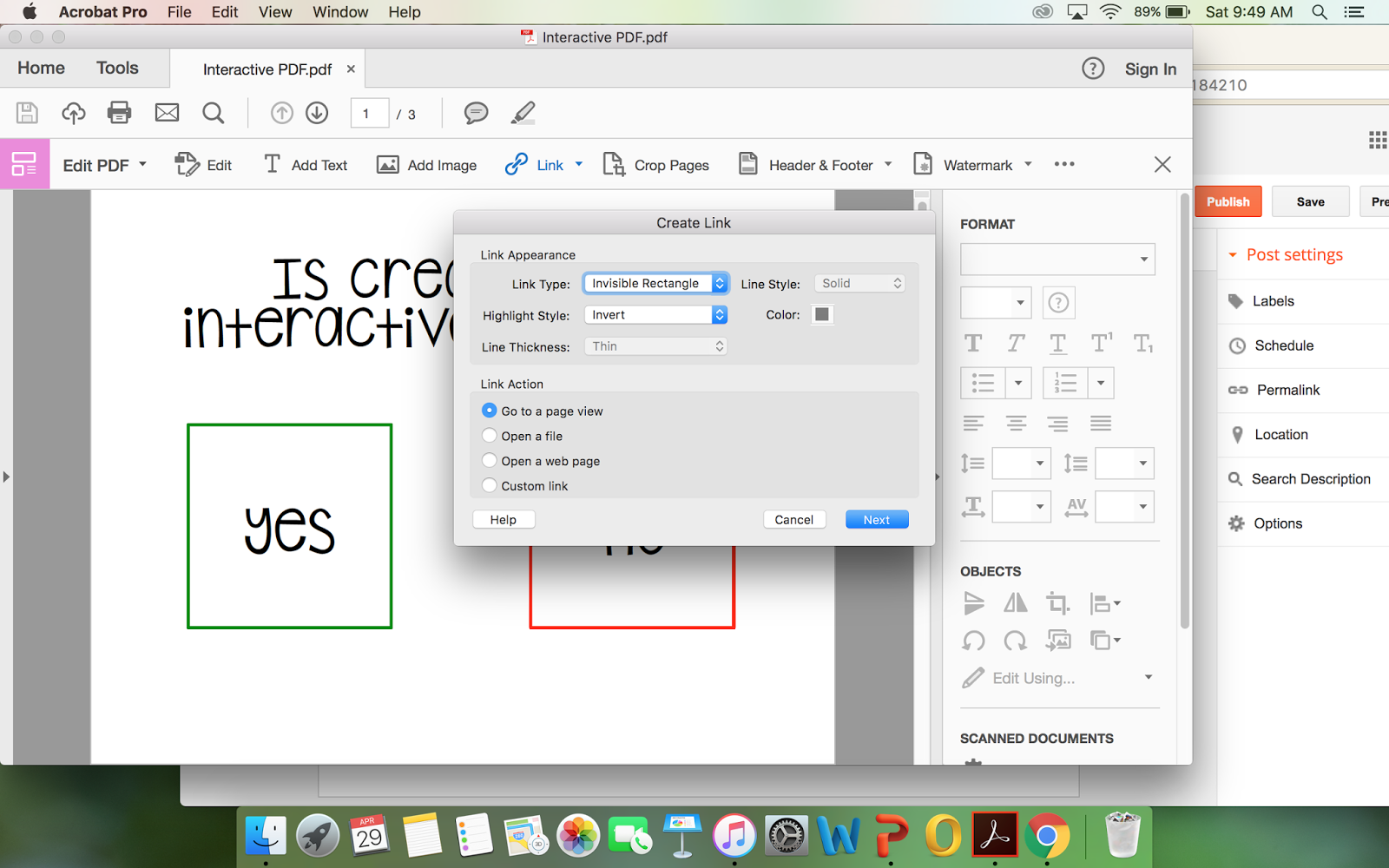Select the Open a web page radio button
Screen dimensions: 1389x868
point(489,460)
